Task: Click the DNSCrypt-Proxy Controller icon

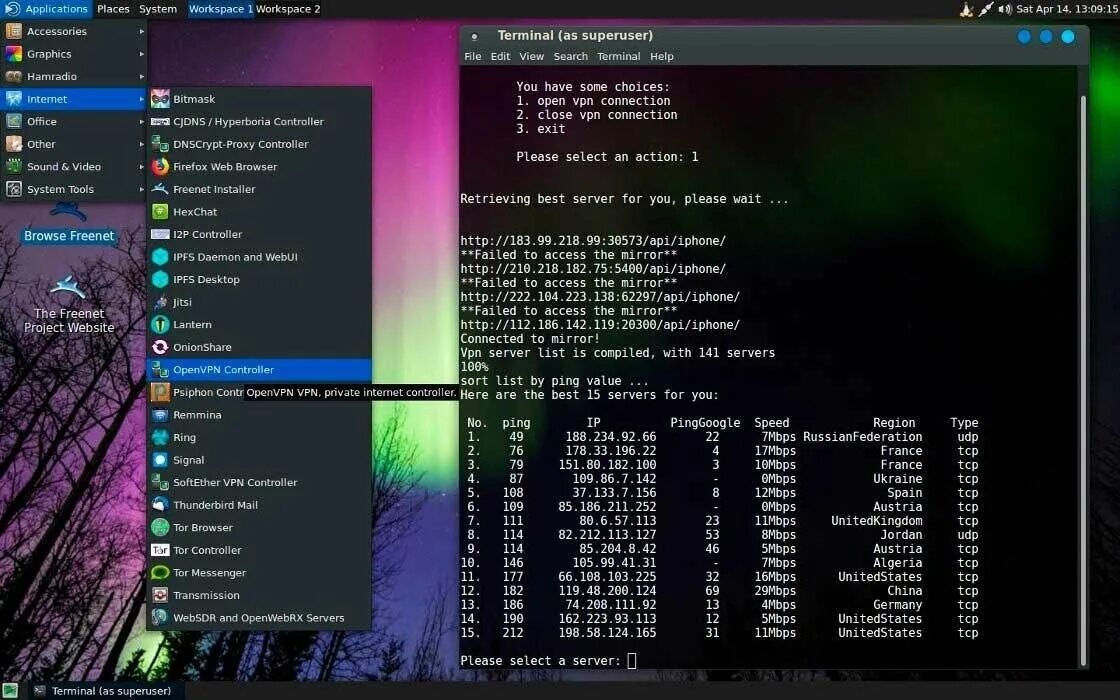Action: tap(160, 144)
